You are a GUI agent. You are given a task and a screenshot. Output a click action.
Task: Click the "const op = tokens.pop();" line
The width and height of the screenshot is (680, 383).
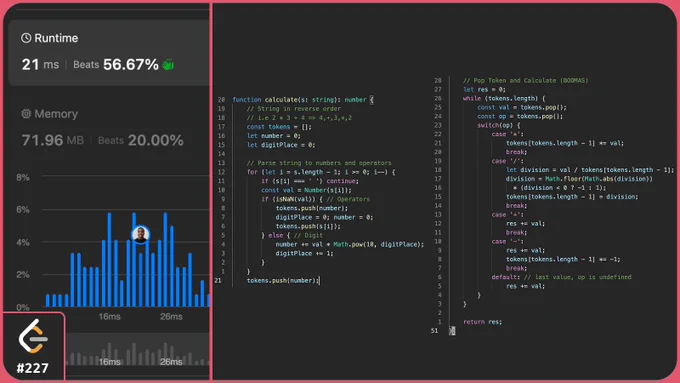pyautogui.click(x=520, y=116)
